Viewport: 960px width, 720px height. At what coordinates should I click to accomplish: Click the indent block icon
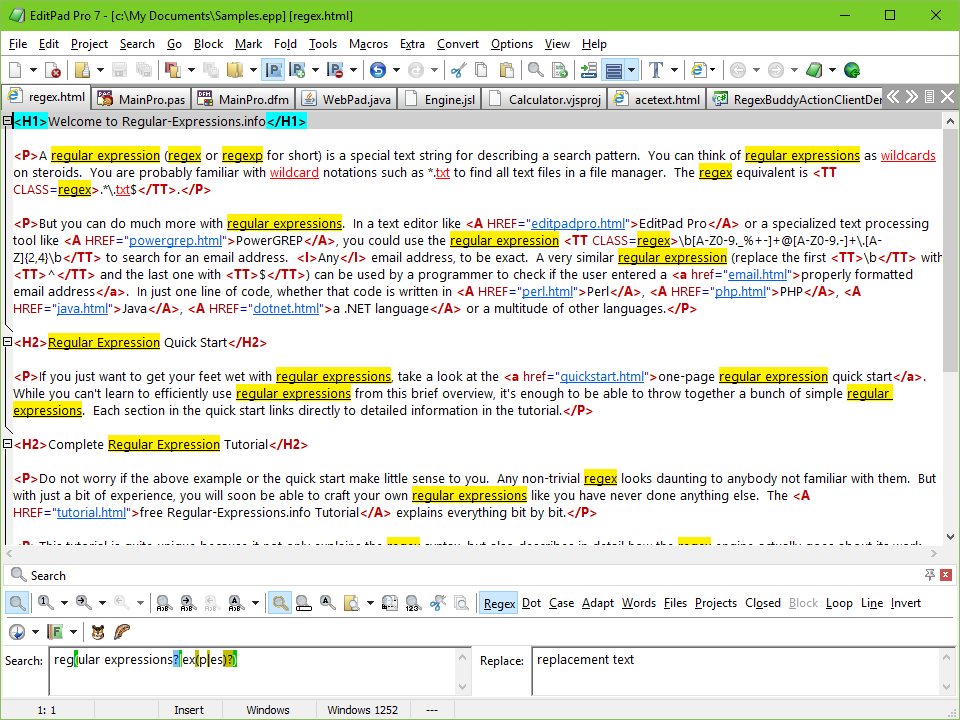[588, 70]
